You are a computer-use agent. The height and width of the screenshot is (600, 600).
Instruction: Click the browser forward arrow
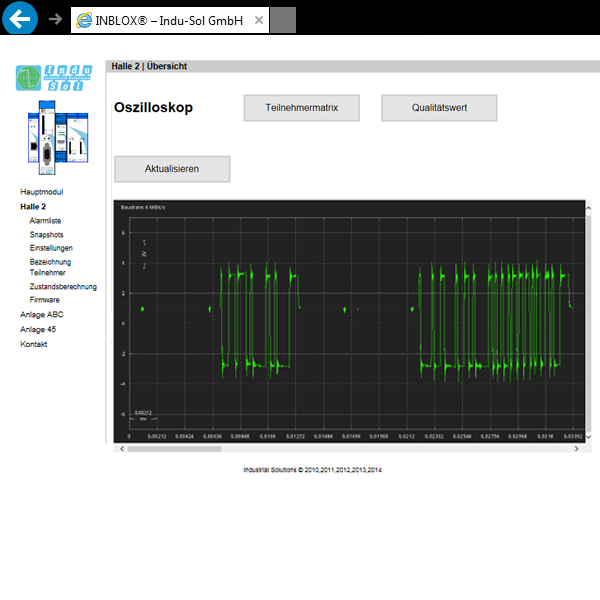point(55,19)
